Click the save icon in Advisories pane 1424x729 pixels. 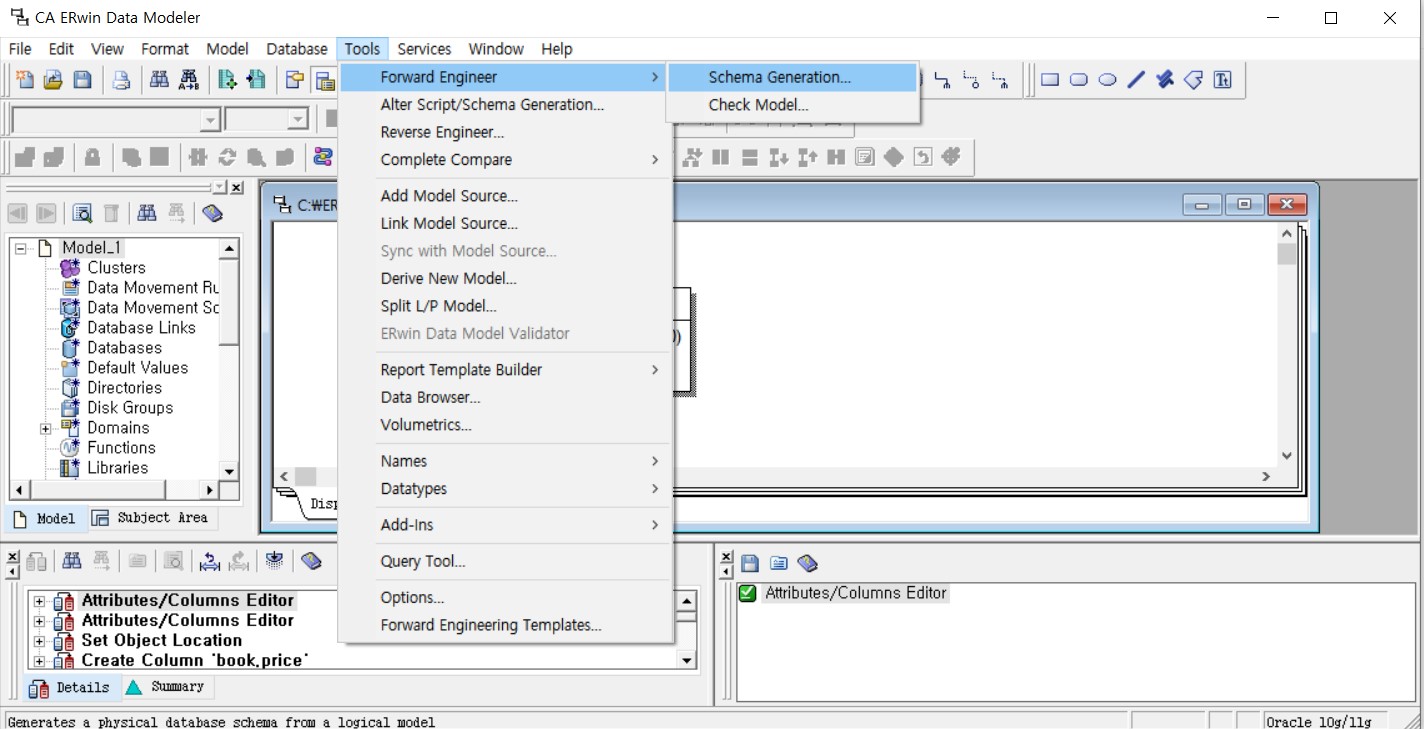tap(750, 564)
